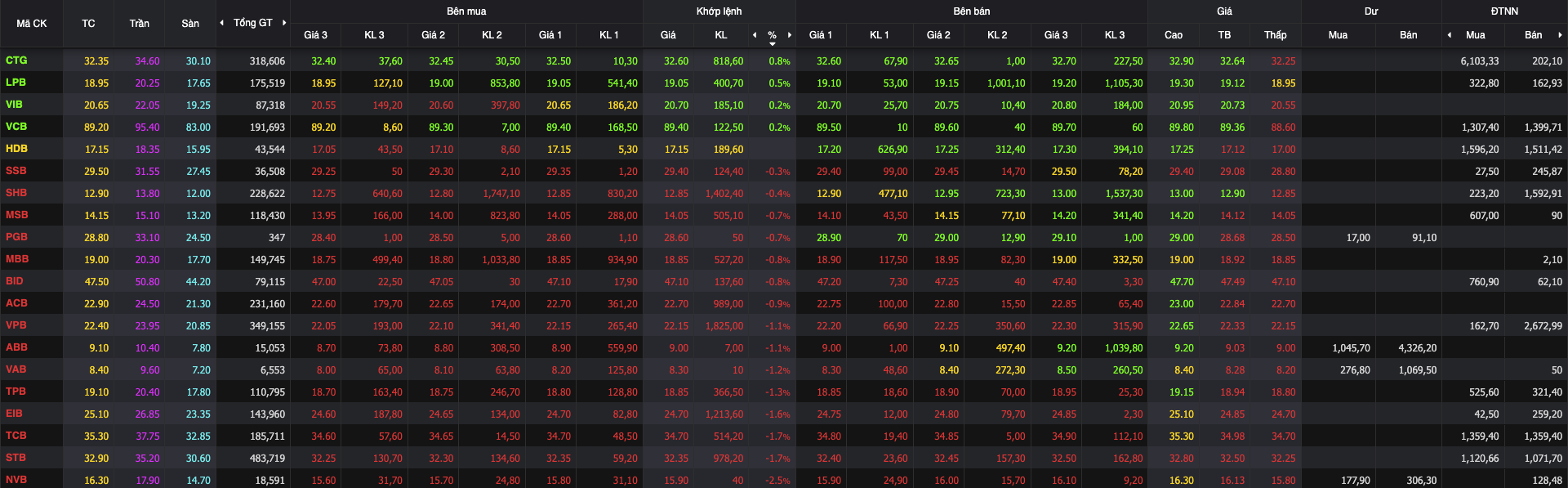Open the ACB stock symbol
The width and height of the screenshot is (1568, 488).
(16, 303)
